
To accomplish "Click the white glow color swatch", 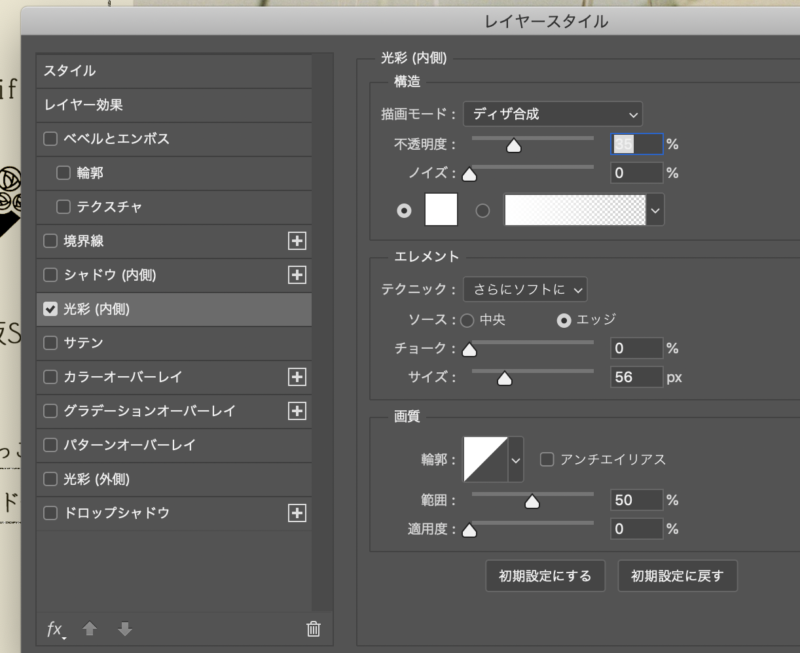I will 441,209.
